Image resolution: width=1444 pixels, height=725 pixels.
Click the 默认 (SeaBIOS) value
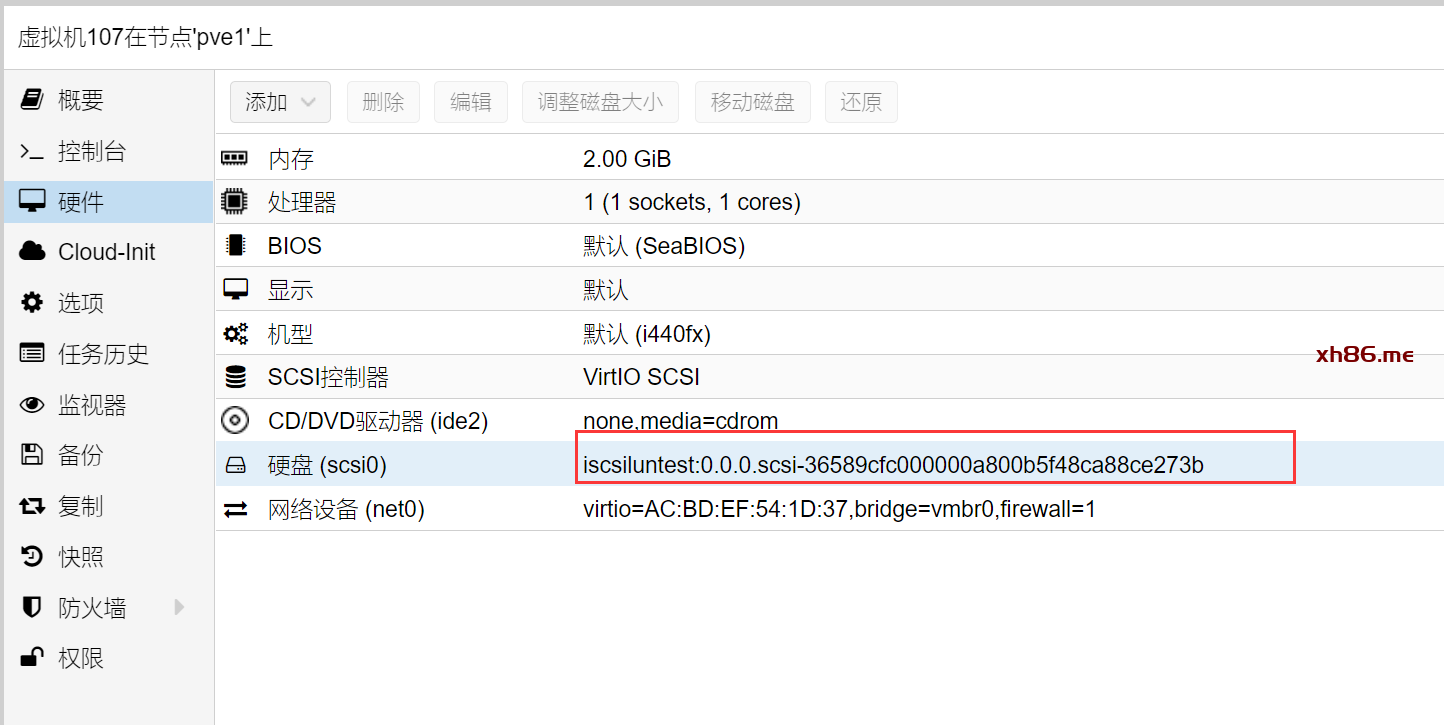tap(664, 246)
